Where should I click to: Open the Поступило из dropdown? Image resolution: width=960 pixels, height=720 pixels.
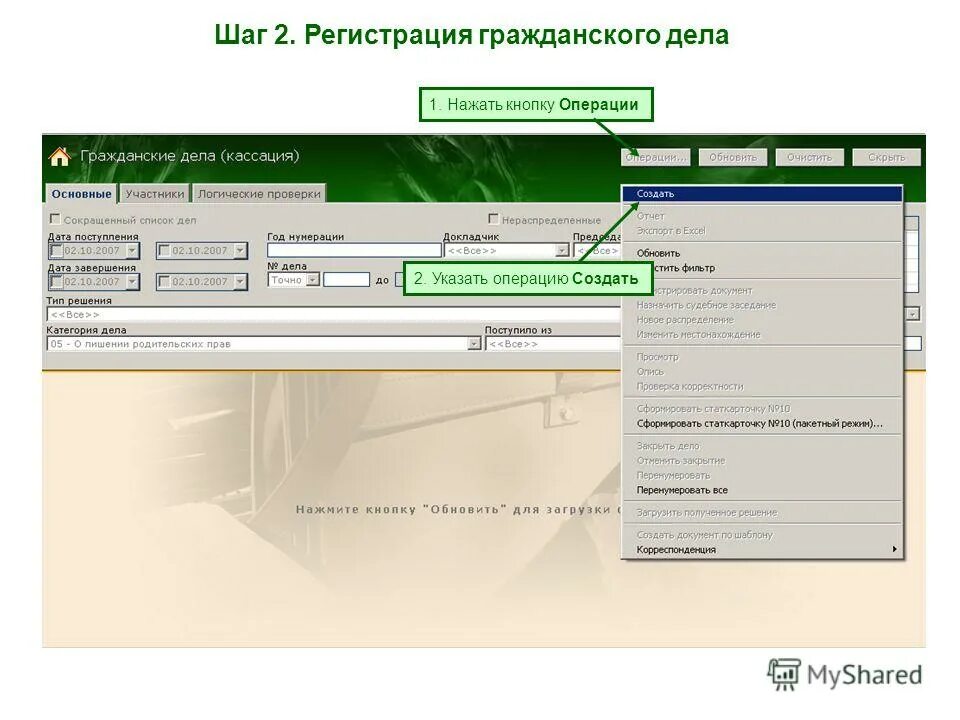(x=553, y=344)
